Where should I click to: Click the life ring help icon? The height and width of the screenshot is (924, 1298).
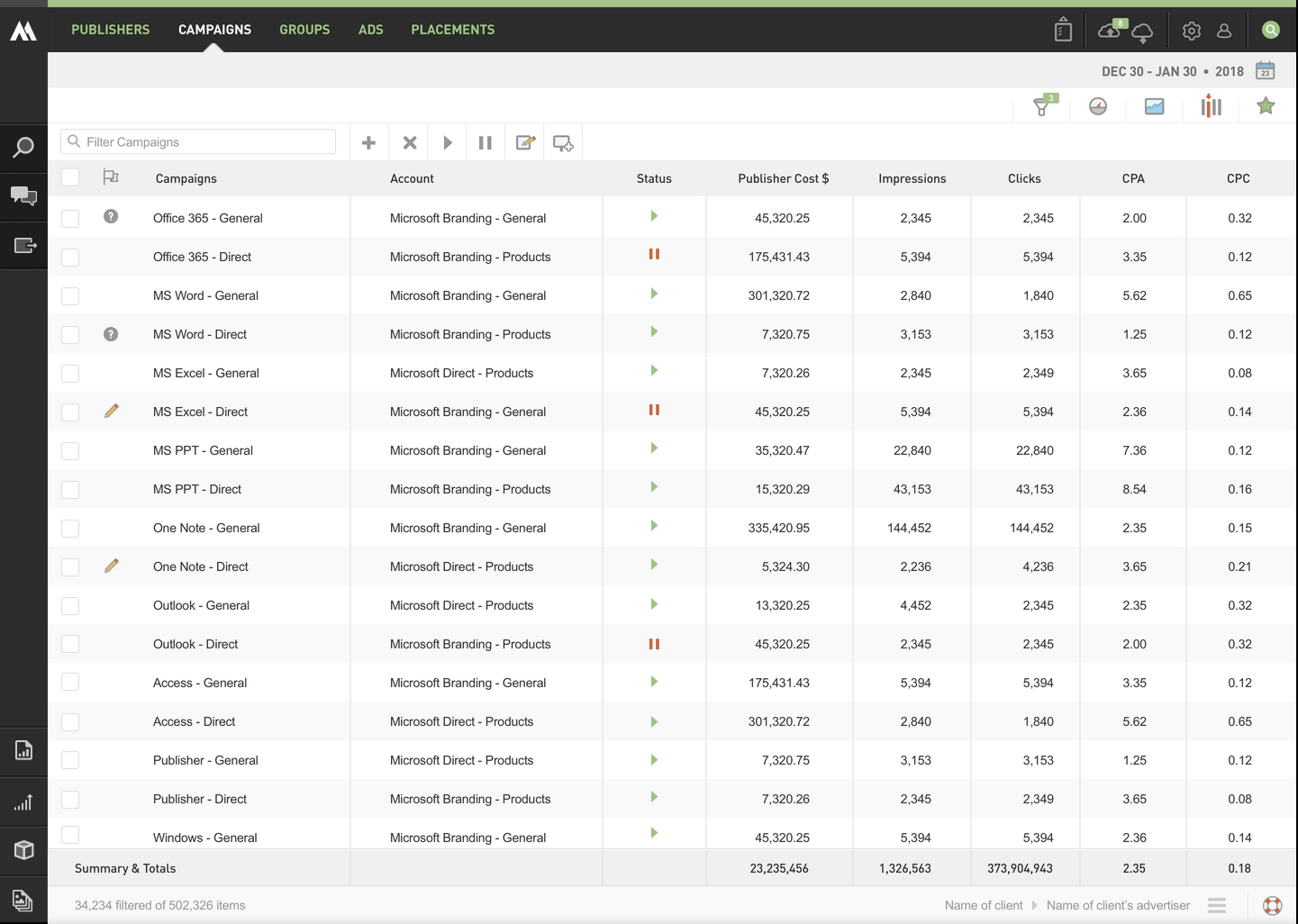pos(1272,905)
